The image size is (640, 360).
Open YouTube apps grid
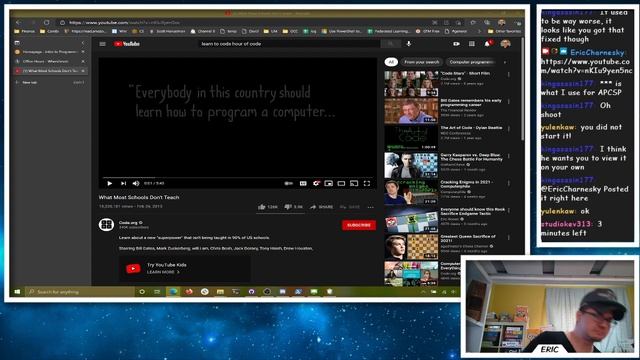point(471,44)
